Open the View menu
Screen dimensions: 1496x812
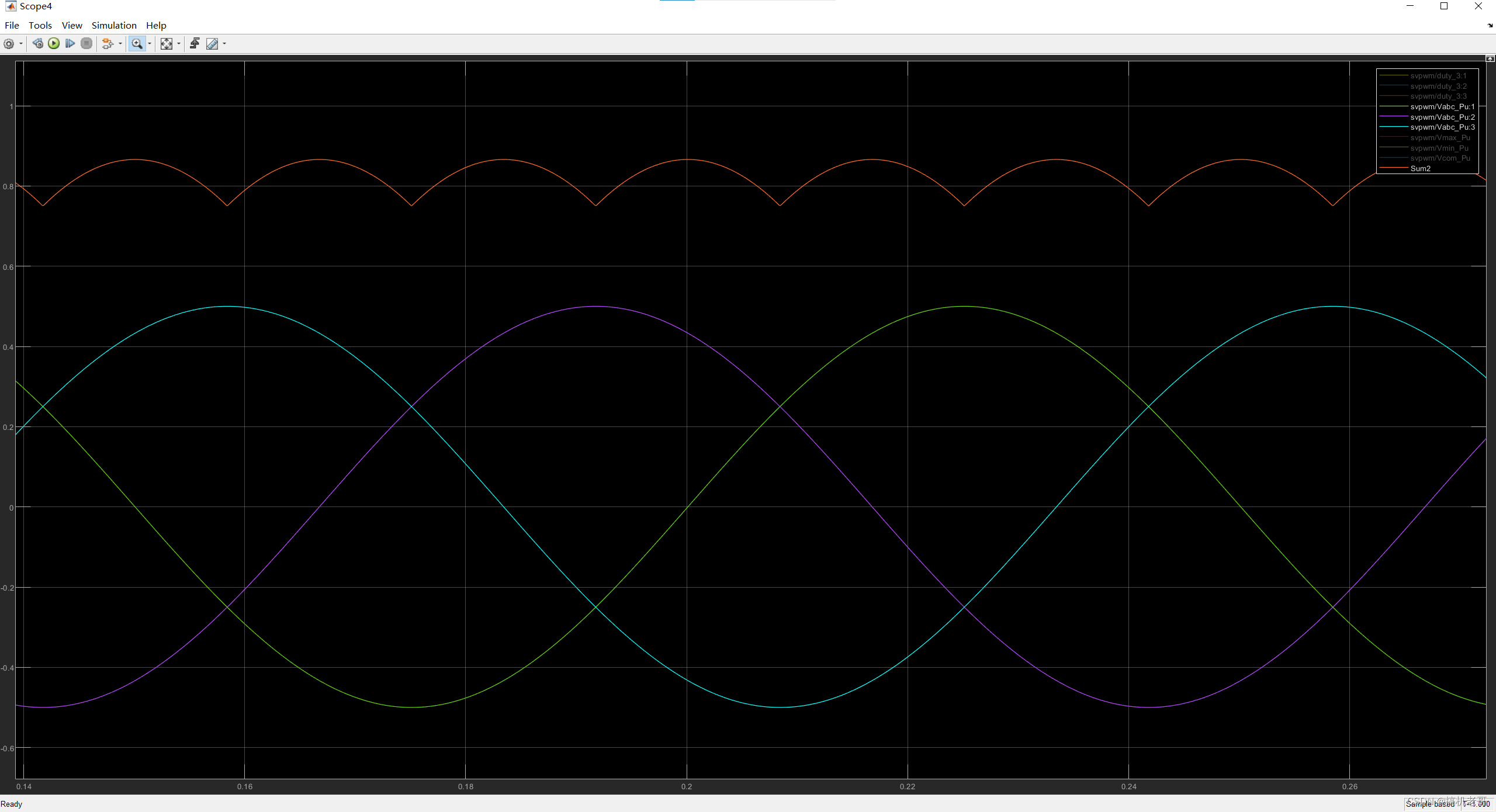tap(72, 25)
